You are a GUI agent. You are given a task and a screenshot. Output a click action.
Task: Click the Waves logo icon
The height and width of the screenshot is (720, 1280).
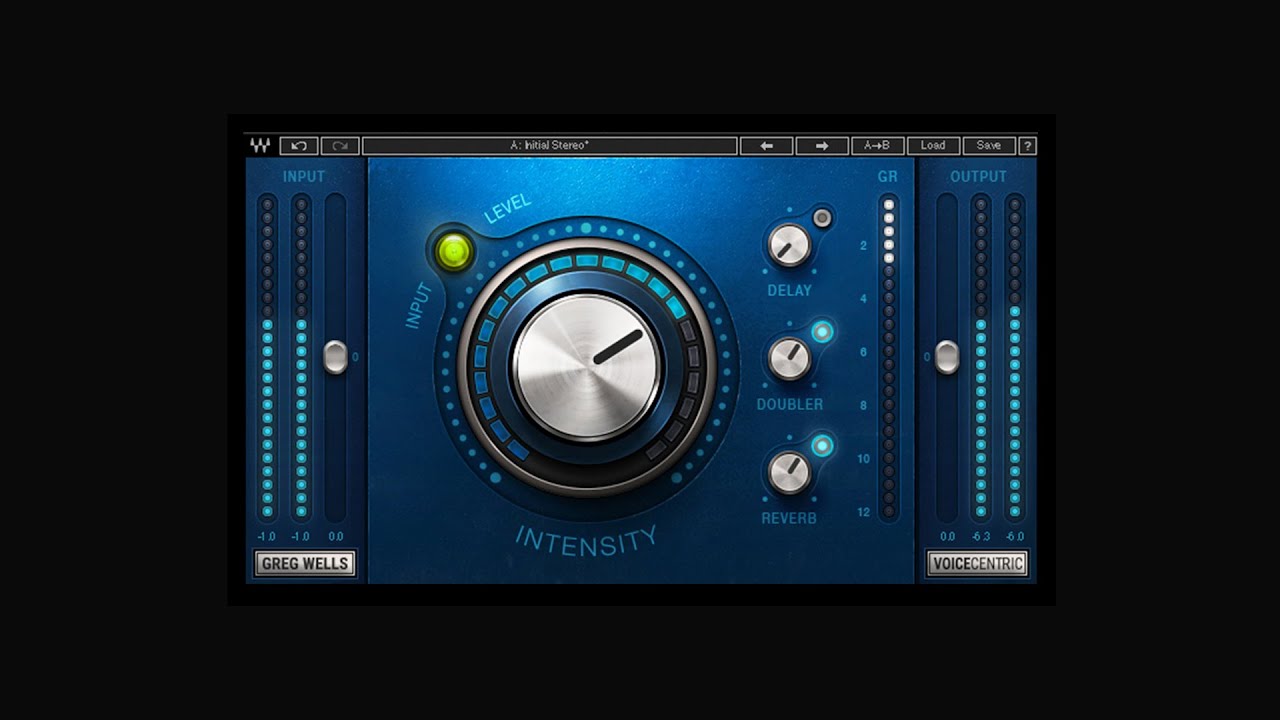pyautogui.click(x=260, y=146)
